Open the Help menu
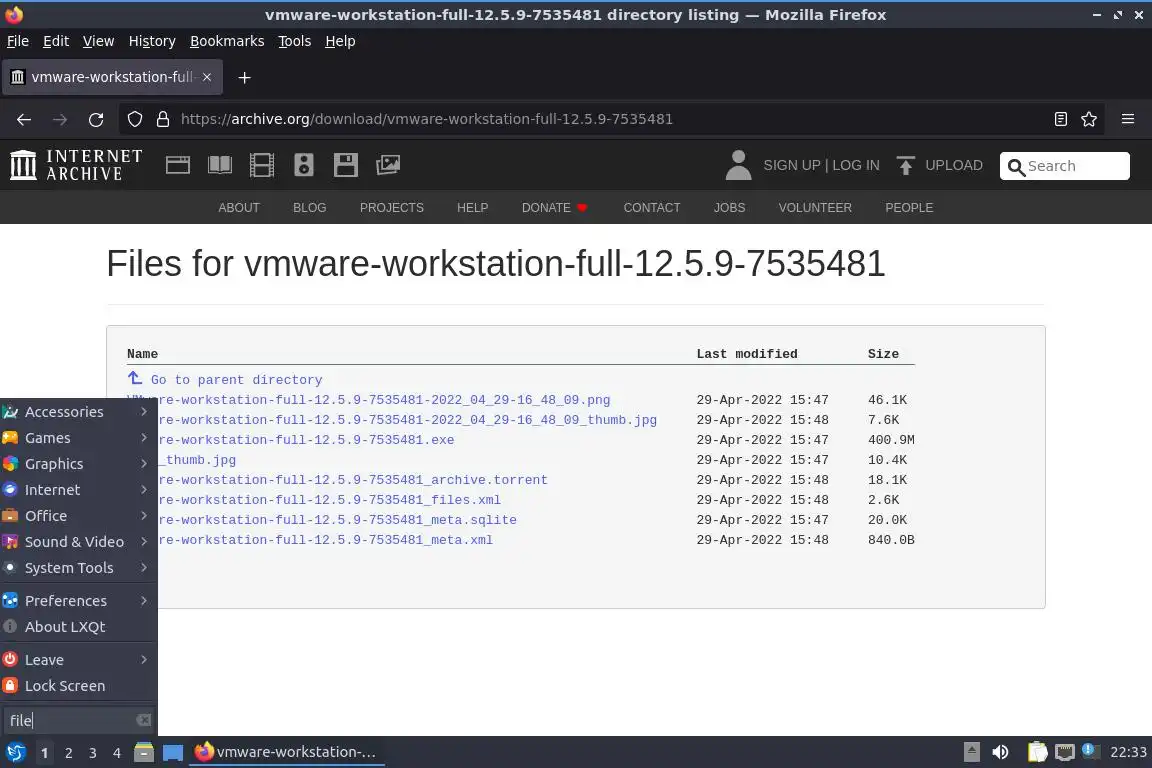Viewport: 1152px width, 768px height. [x=340, y=41]
